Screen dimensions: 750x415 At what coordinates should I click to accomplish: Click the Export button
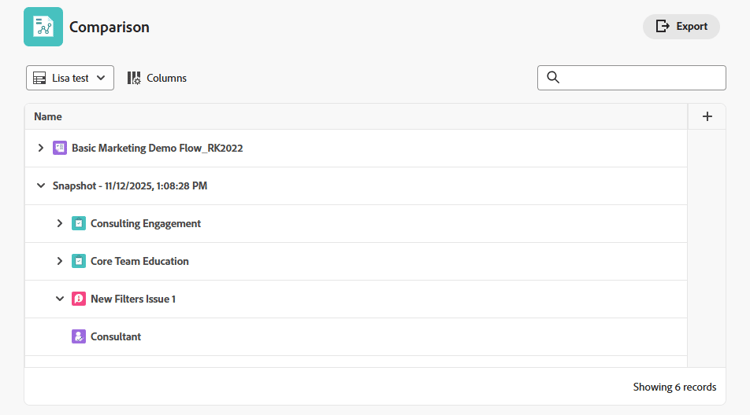[681, 27]
